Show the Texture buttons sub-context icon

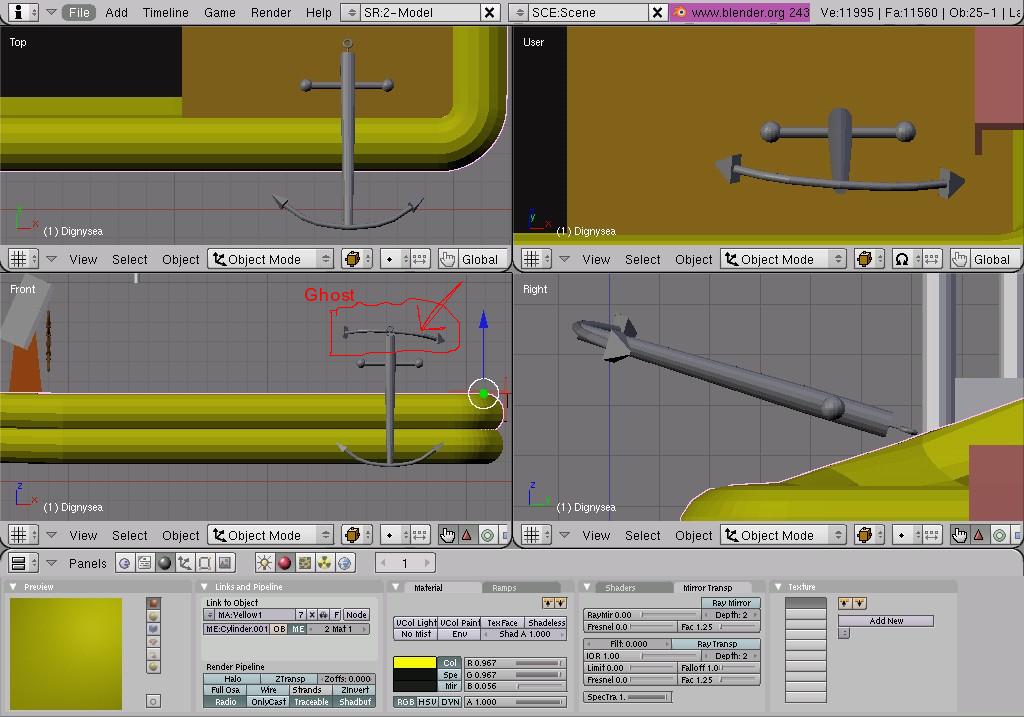[305, 563]
